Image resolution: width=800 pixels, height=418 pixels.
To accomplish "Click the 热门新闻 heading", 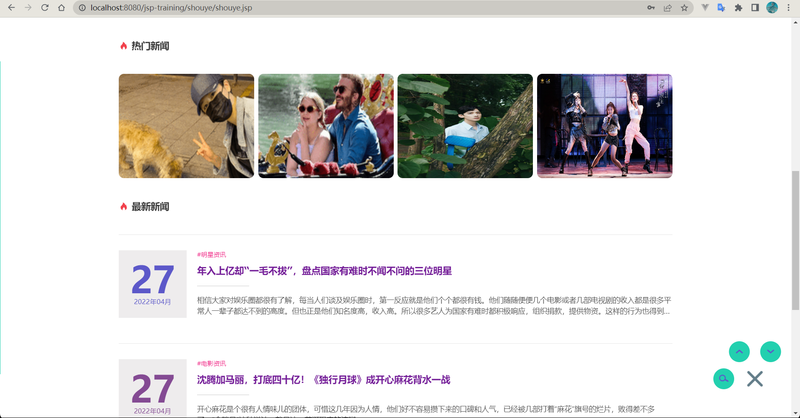I will [151, 46].
